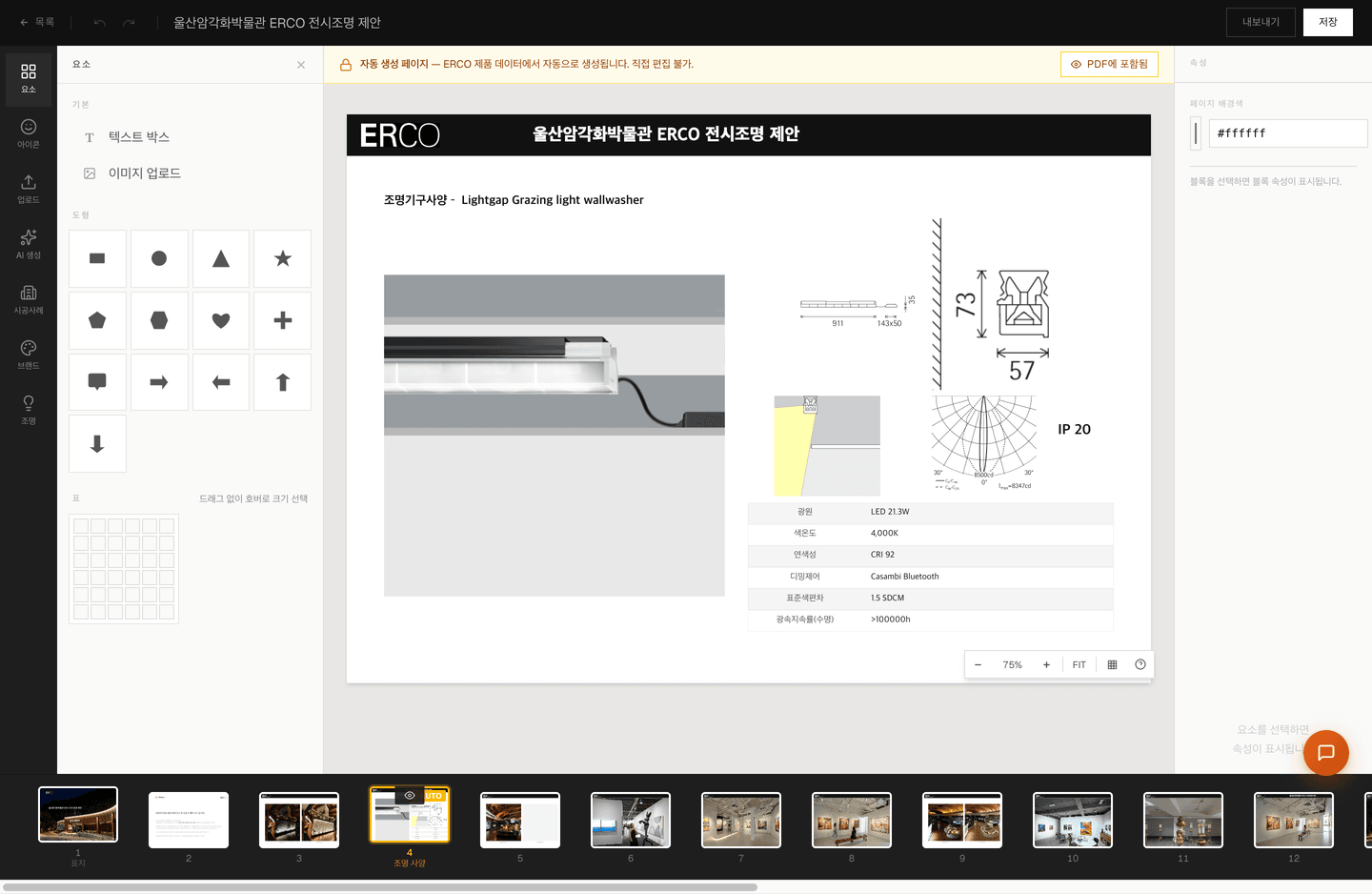Choose 이미지 업로드 option
This screenshot has height=894, width=1372.
tap(191, 173)
